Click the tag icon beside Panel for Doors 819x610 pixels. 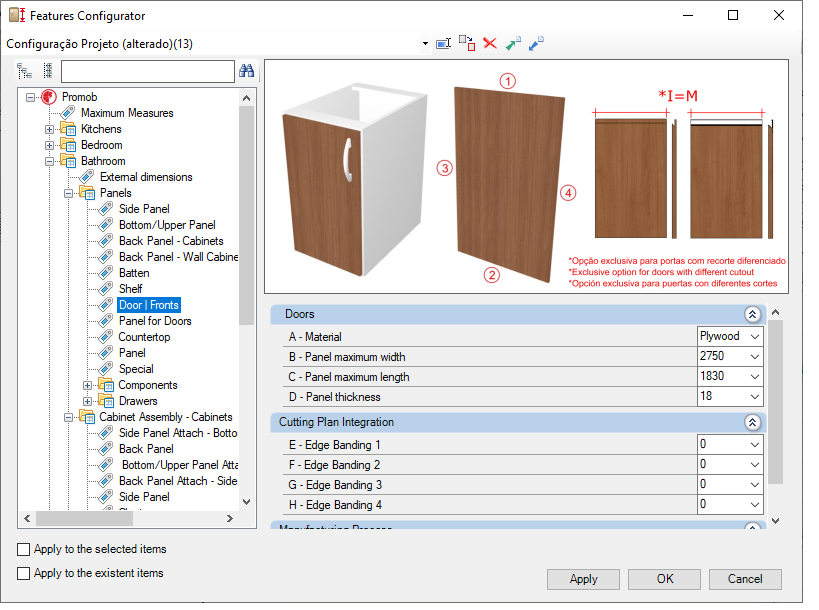pos(106,321)
